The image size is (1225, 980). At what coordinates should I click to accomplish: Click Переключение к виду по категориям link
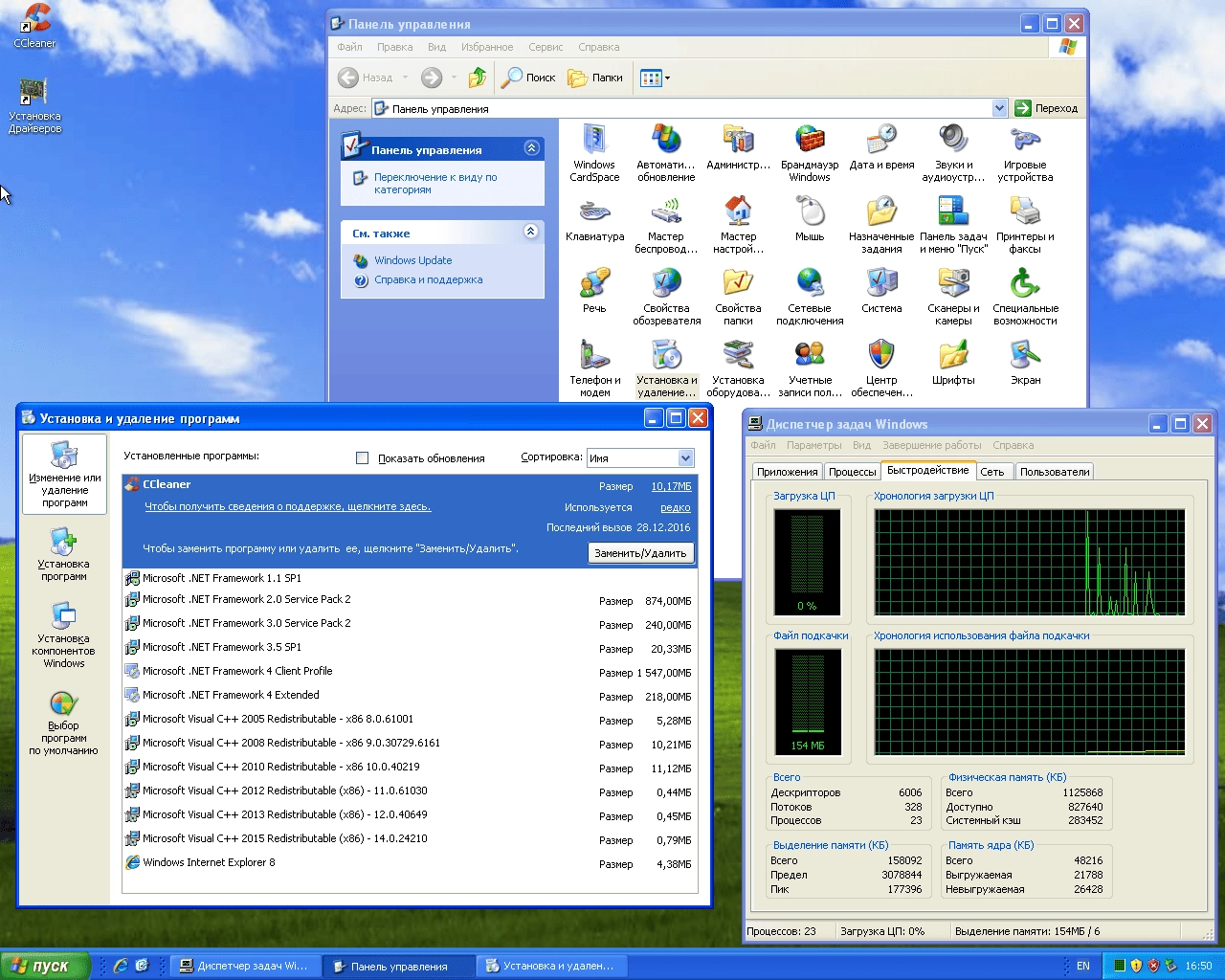coord(435,184)
